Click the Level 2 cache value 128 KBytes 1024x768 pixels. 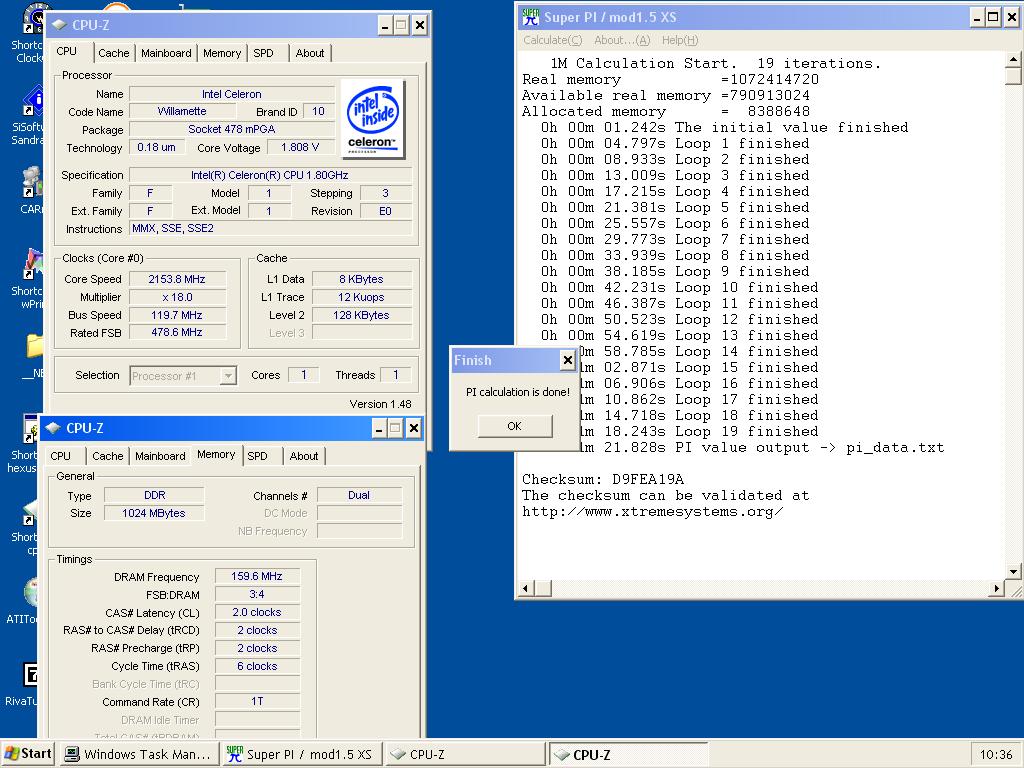[x=361, y=315]
